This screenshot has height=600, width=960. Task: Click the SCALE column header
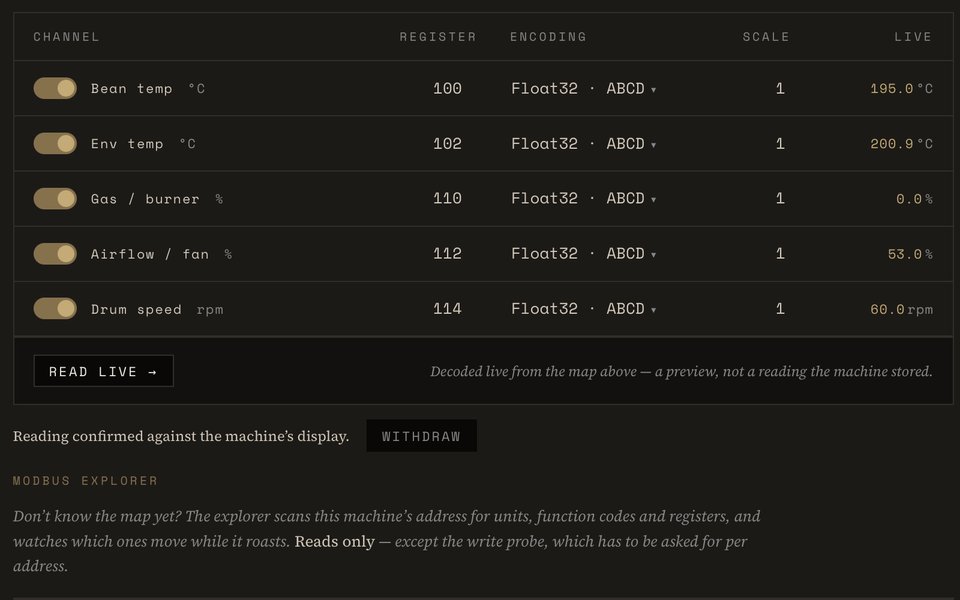coord(766,37)
